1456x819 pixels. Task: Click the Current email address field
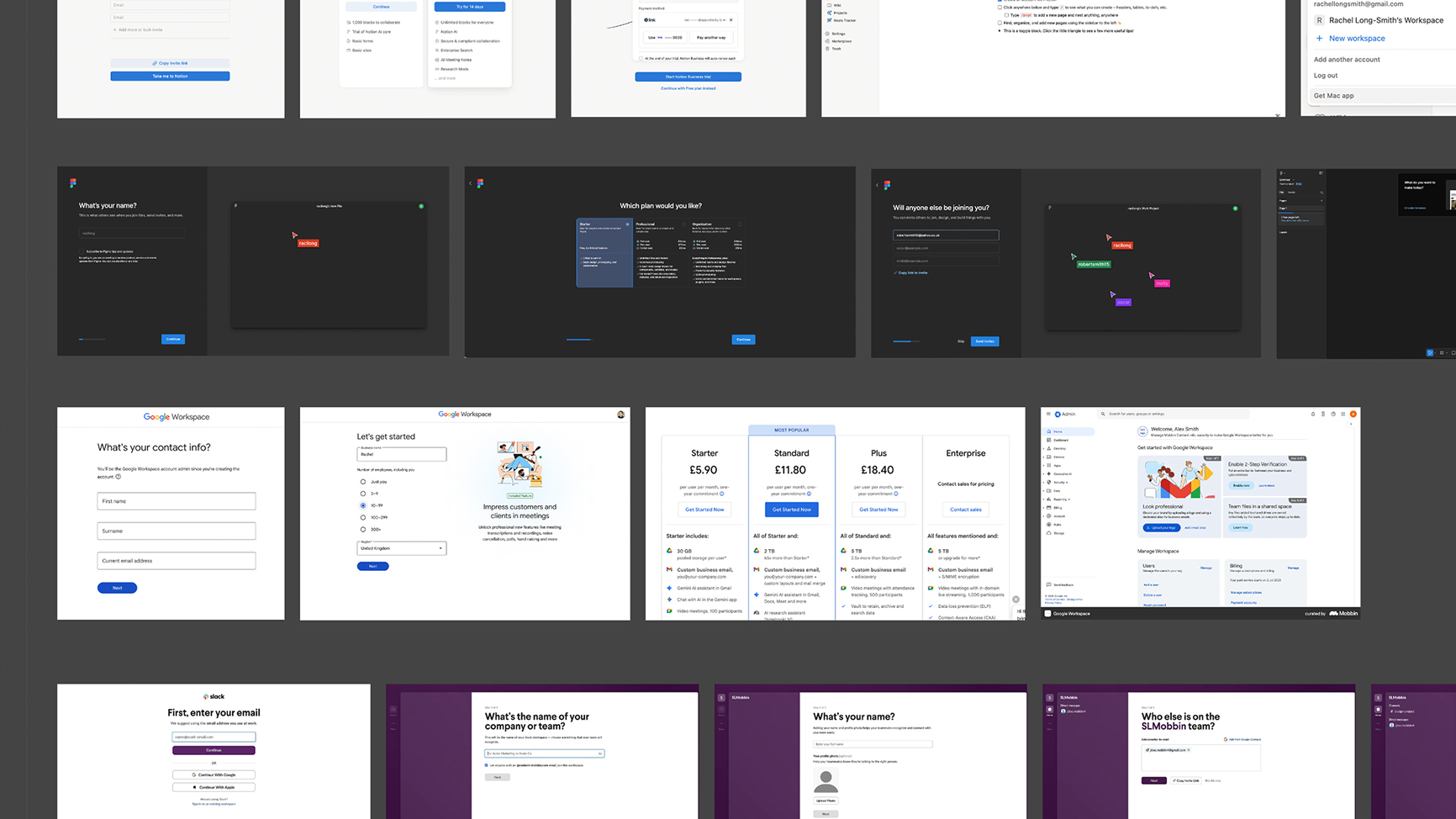tap(177, 561)
